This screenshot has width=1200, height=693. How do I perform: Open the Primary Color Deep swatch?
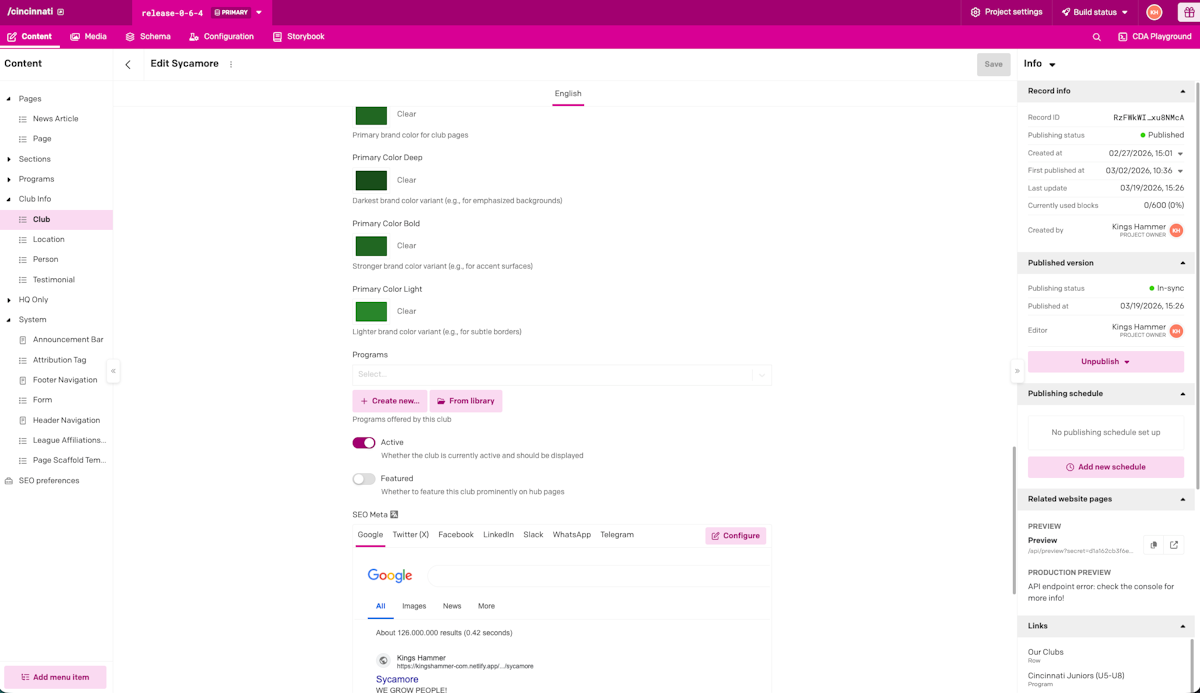pyautogui.click(x=371, y=180)
